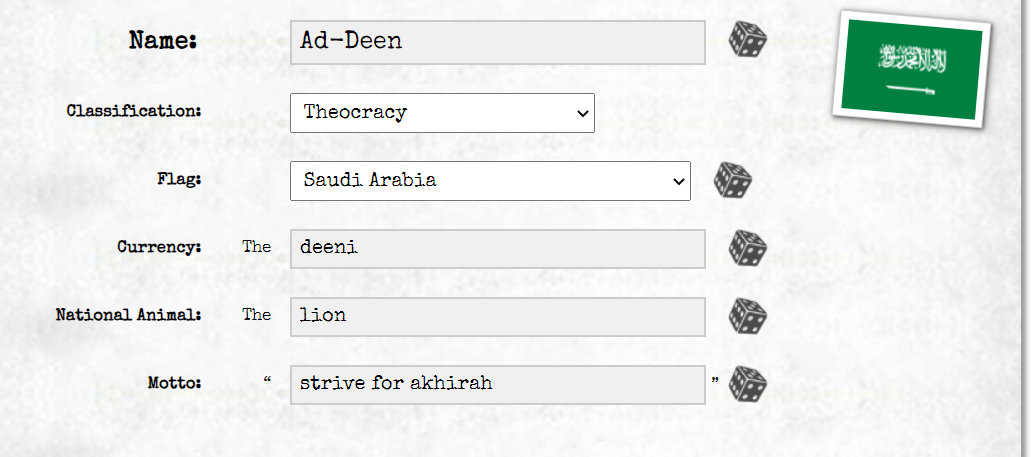This screenshot has width=1035, height=457.
Task: Edit the motto field strive for akhirah
Action: click(x=498, y=385)
